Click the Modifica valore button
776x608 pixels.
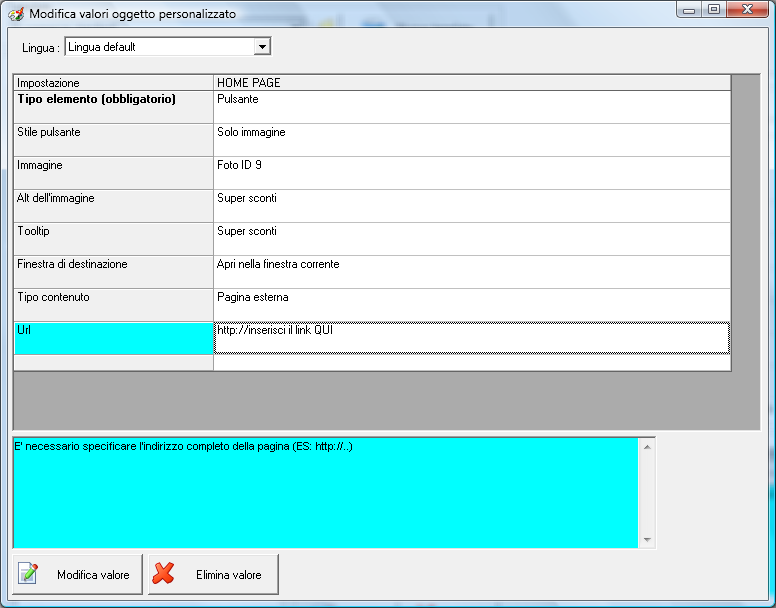[77, 574]
